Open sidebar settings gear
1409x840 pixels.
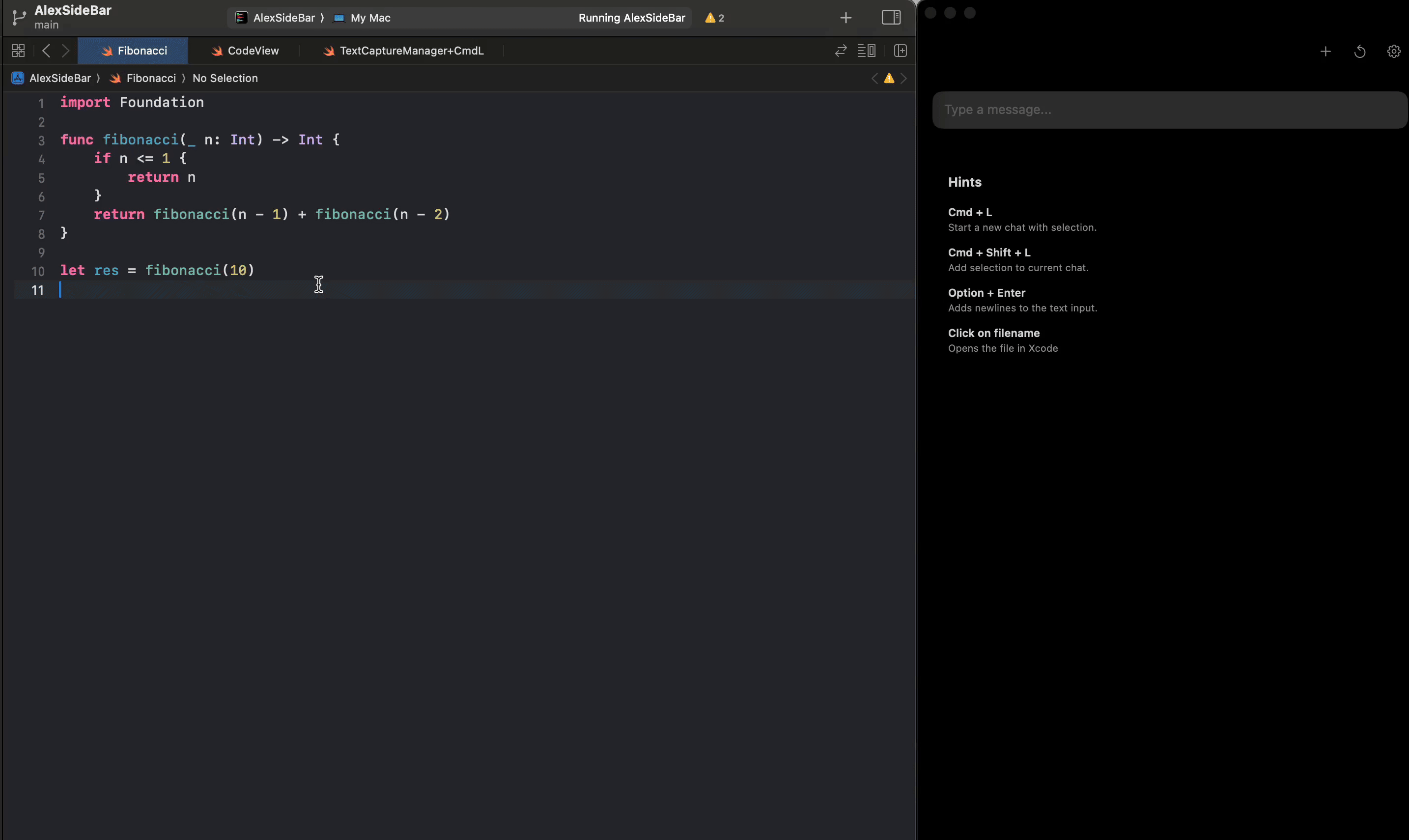point(1394,52)
